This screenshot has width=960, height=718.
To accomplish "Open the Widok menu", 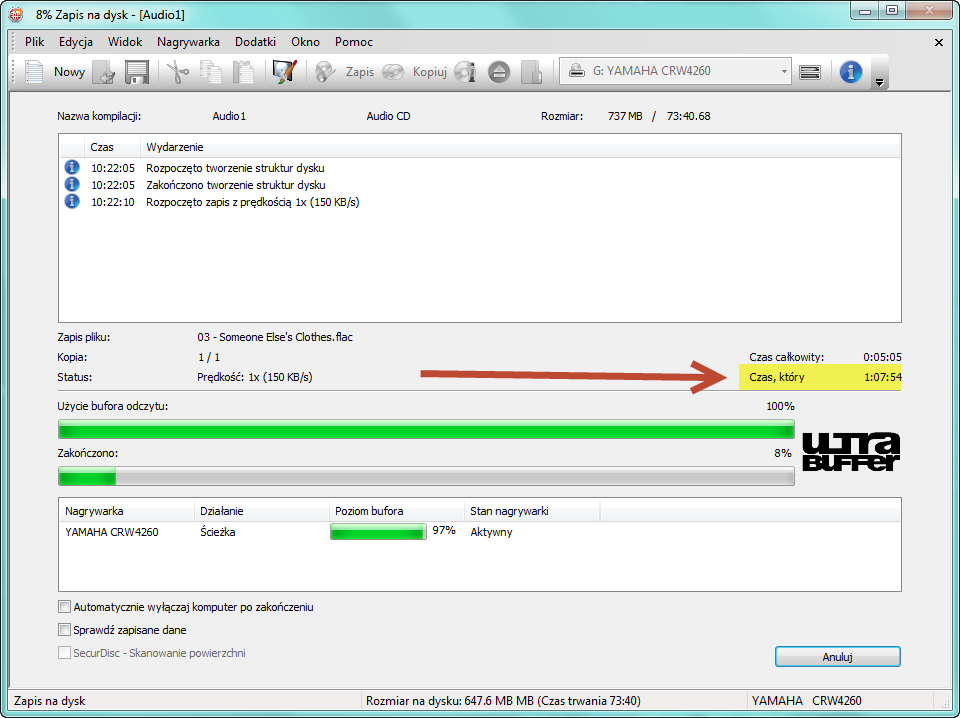I will [125, 42].
